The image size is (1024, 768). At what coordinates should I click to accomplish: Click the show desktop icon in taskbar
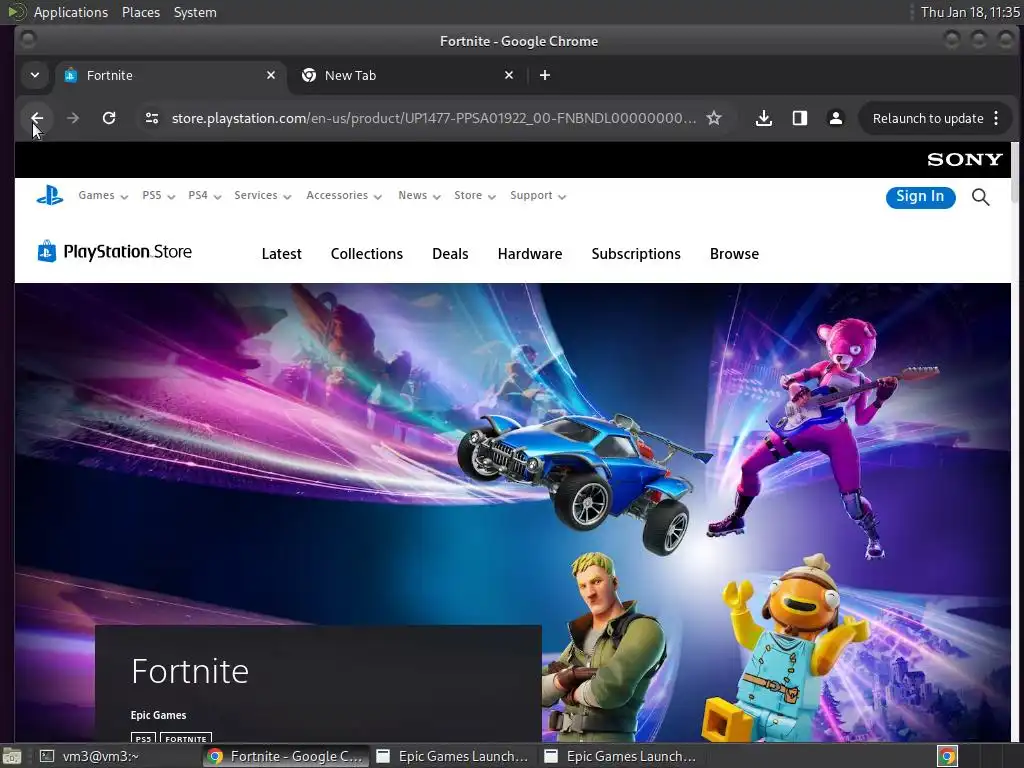(x=12, y=756)
